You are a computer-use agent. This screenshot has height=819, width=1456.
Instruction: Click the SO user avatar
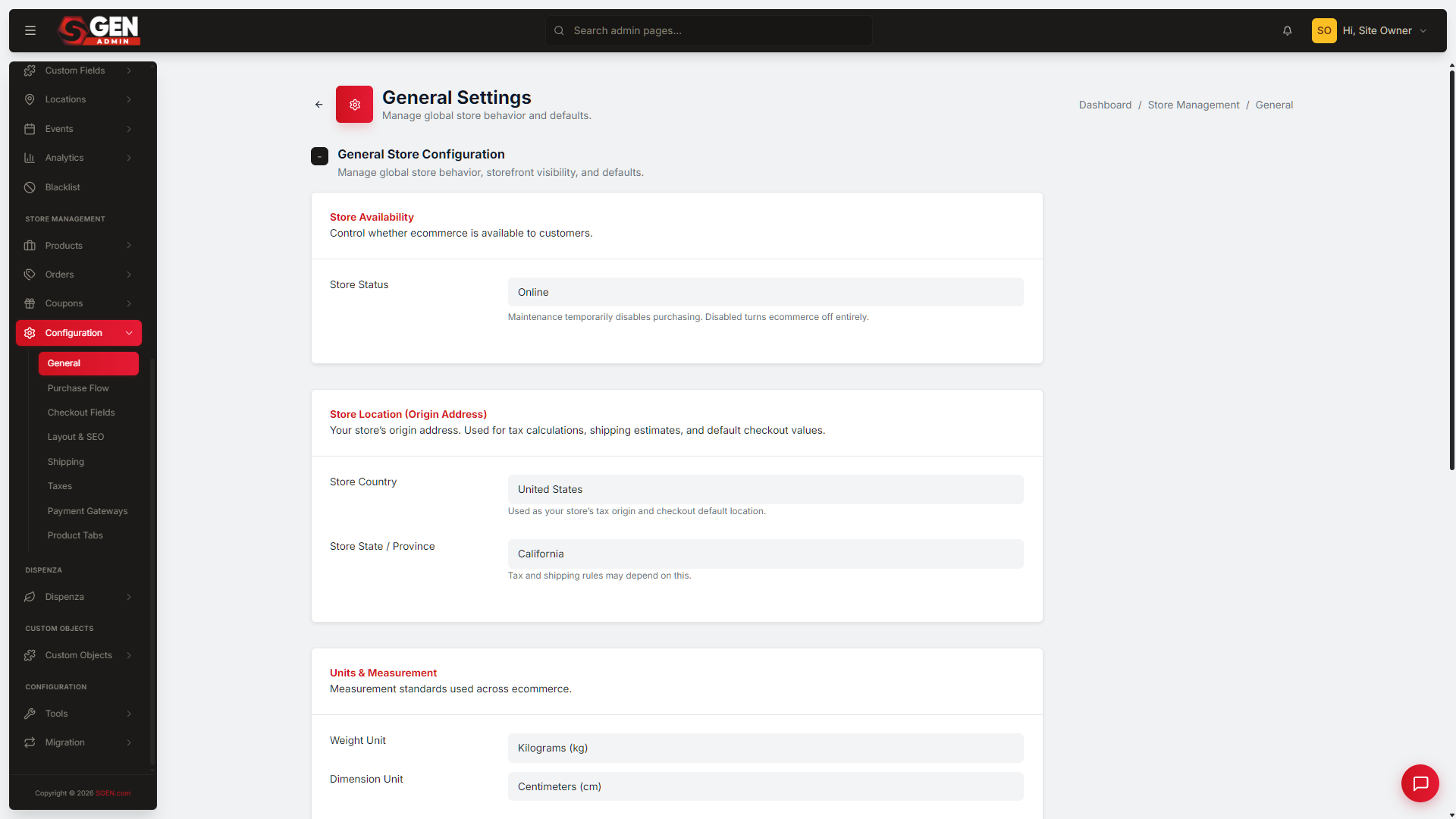(x=1324, y=30)
